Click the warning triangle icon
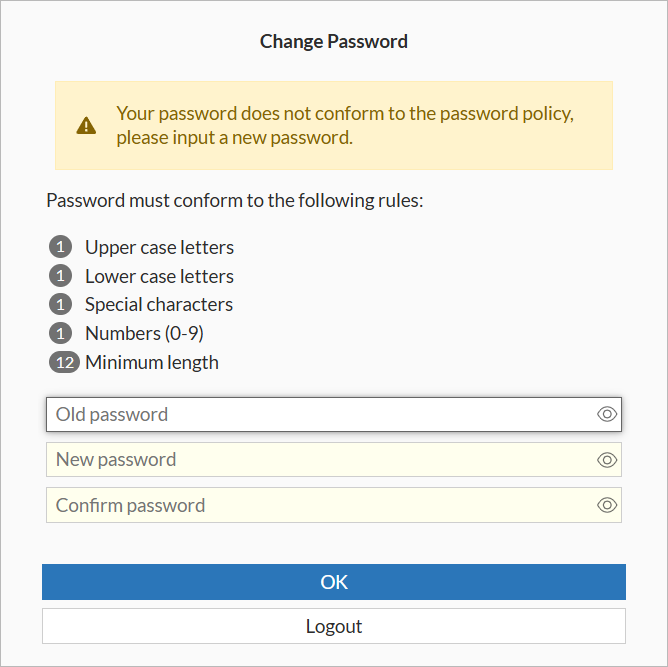Image resolution: width=668 pixels, height=667 pixels. point(87,126)
